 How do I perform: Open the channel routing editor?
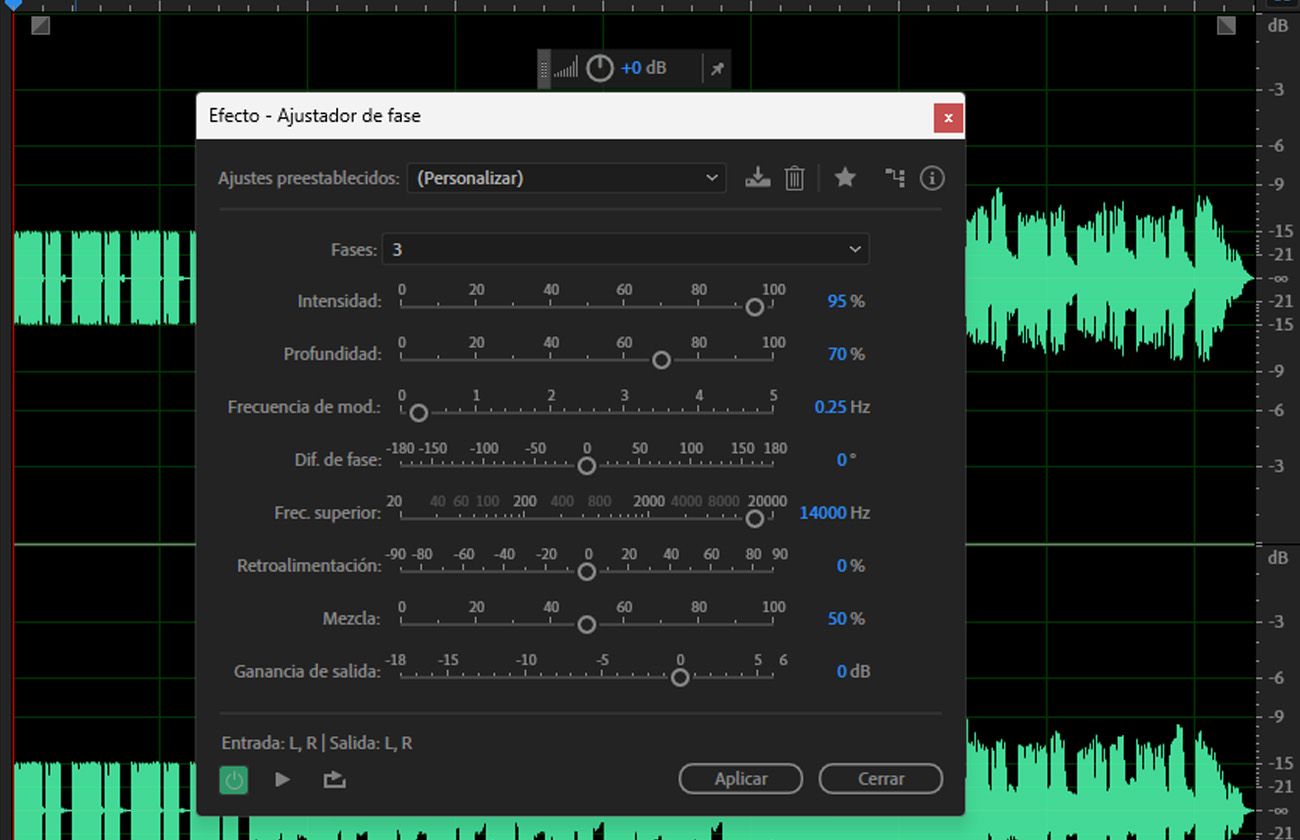[x=895, y=177]
